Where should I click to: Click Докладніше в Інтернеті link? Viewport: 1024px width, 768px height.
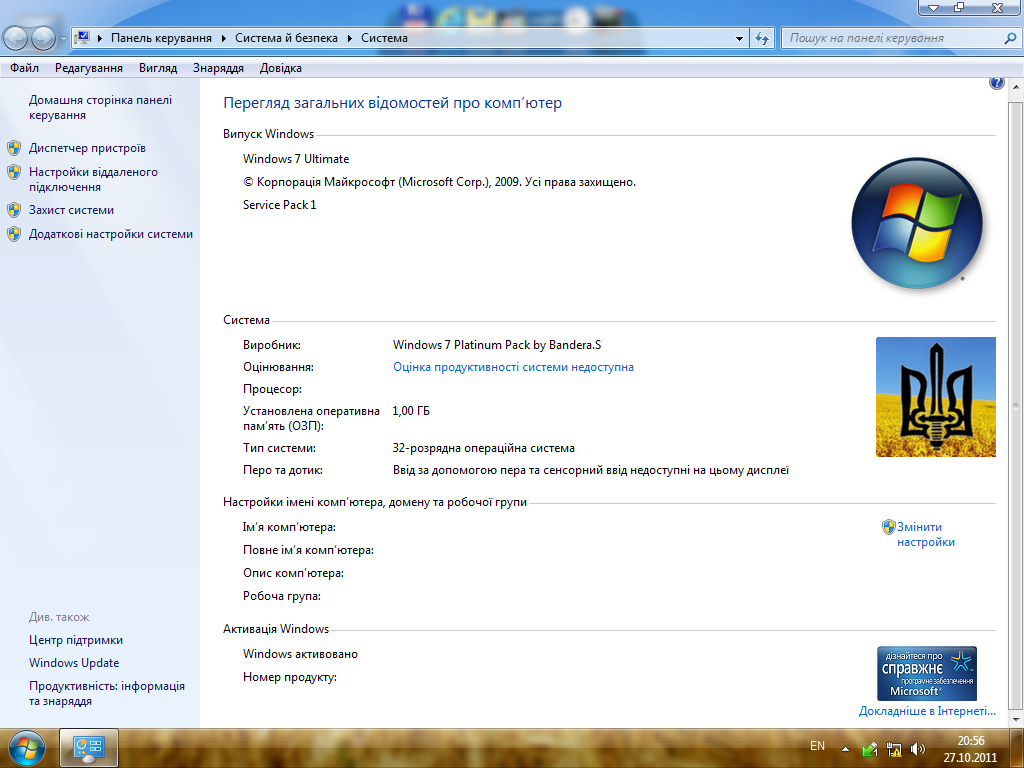pyautogui.click(x=927, y=711)
